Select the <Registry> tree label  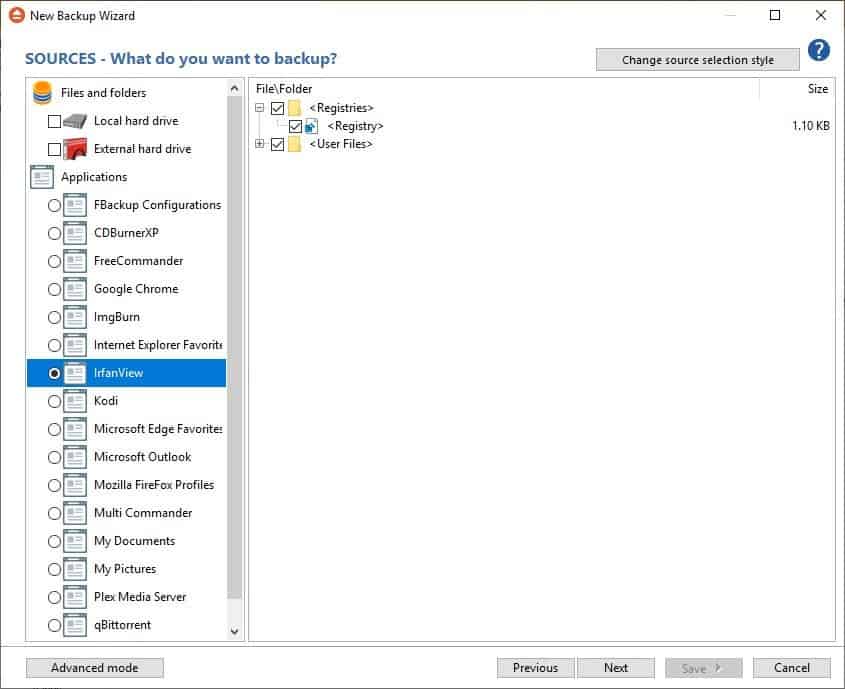pyautogui.click(x=355, y=126)
